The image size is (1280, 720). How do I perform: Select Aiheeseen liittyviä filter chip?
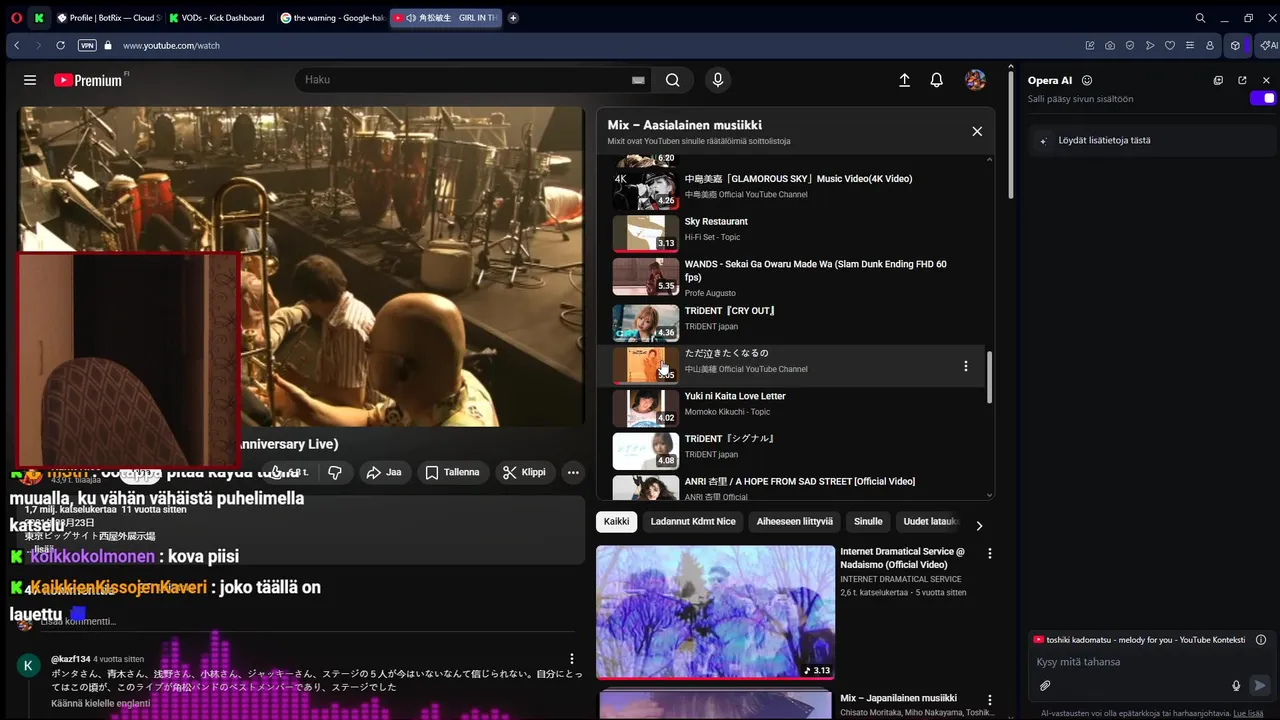tap(795, 521)
